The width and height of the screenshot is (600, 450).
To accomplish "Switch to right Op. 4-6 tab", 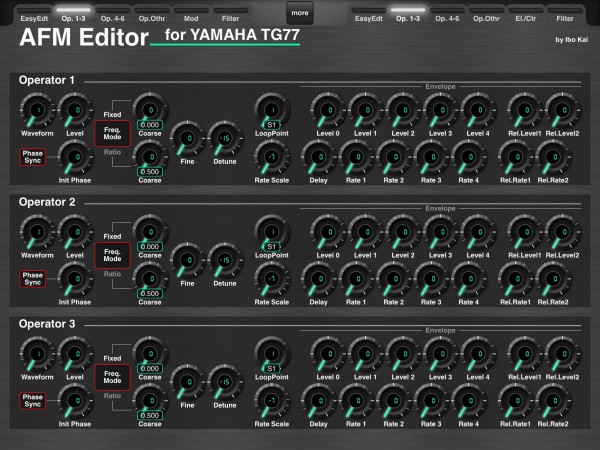I will click(x=447, y=15).
